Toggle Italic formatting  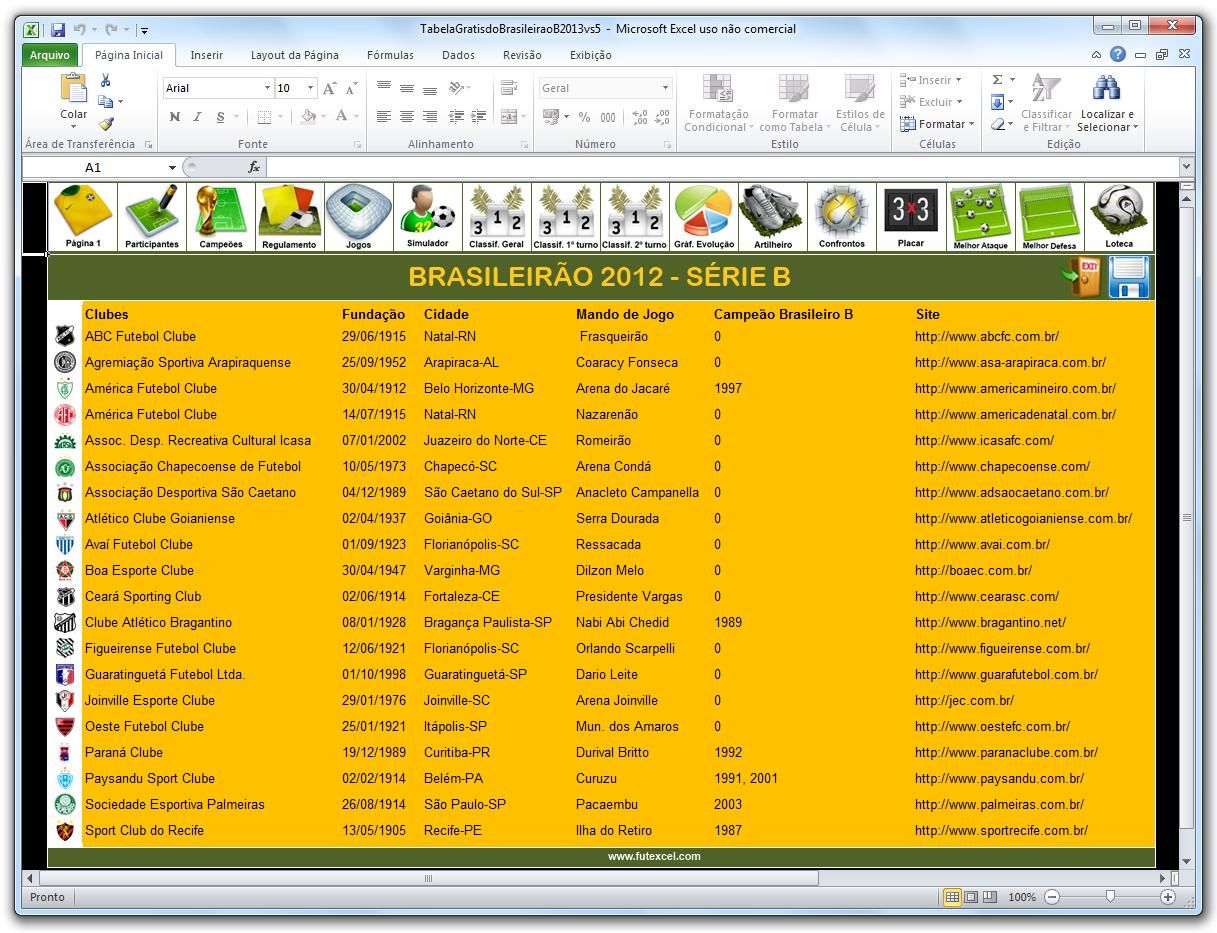pyautogui.click(x=197, y=117)
